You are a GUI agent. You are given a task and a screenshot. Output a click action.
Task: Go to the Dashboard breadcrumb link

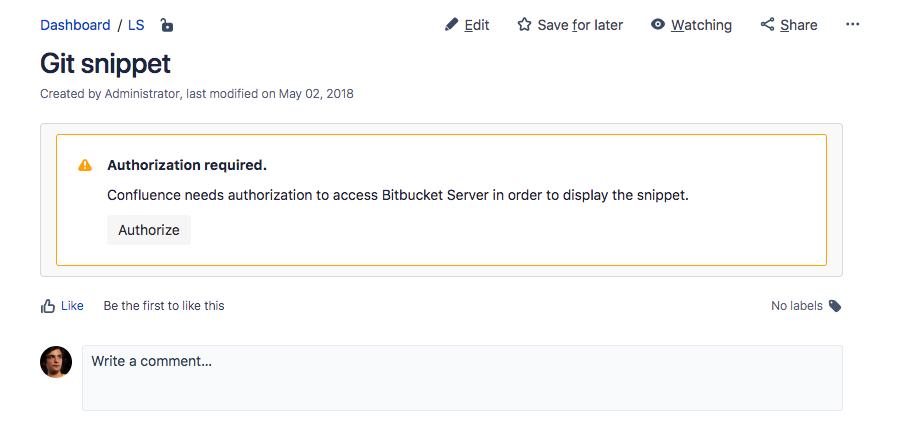pos(75,25)
